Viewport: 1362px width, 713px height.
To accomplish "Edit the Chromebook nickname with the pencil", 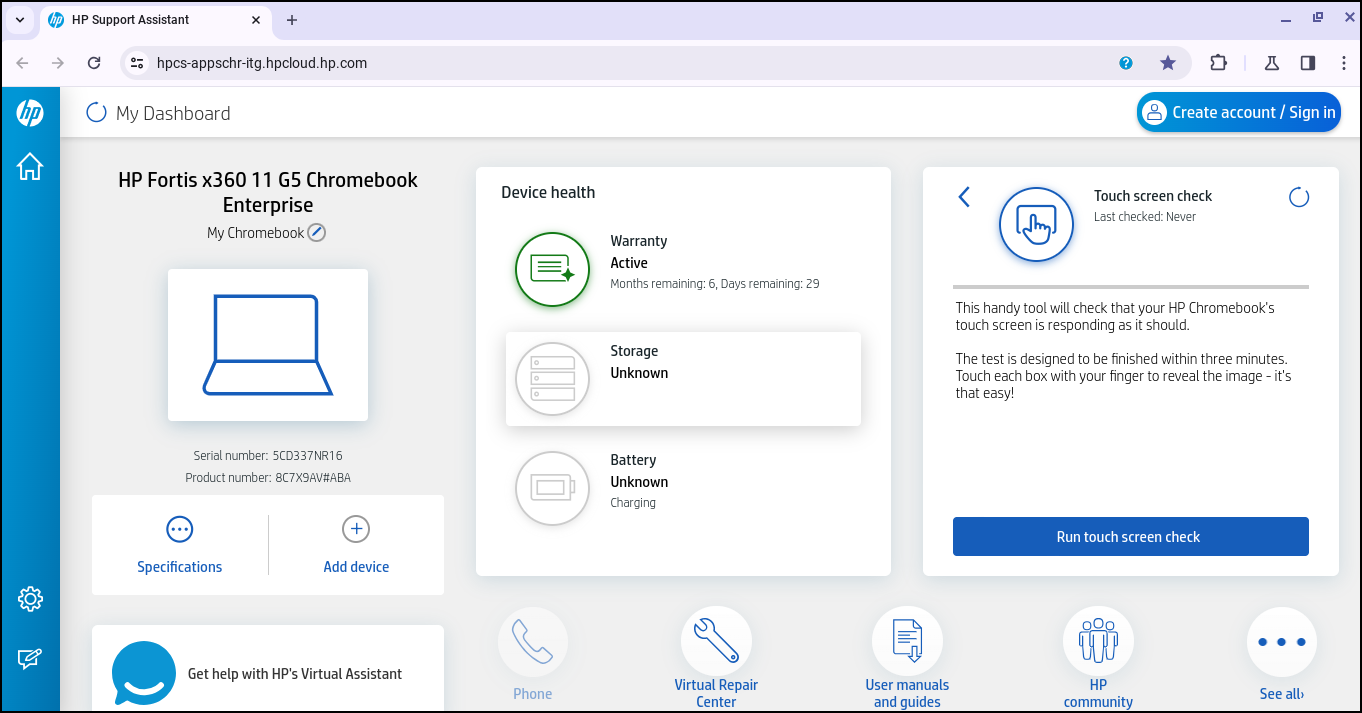I will click(316, 231).
